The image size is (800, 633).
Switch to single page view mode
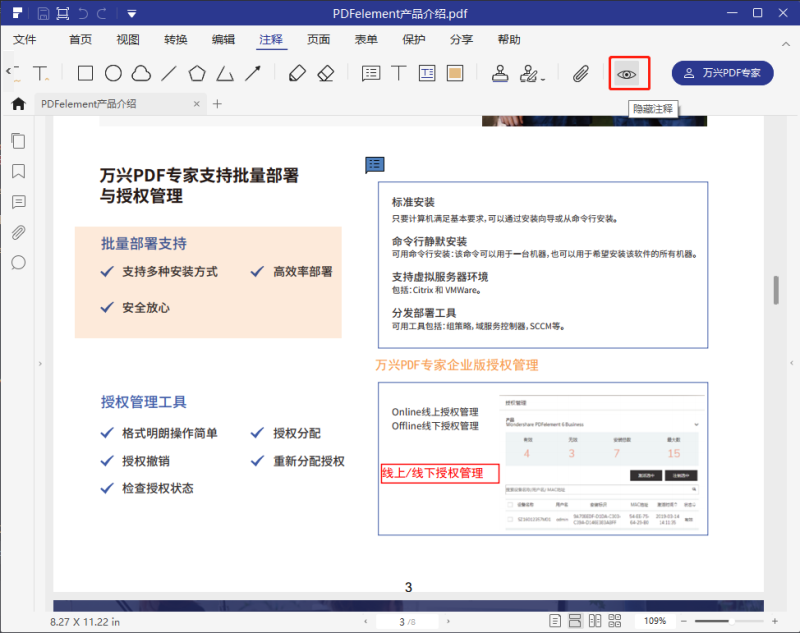click(555, 620)
